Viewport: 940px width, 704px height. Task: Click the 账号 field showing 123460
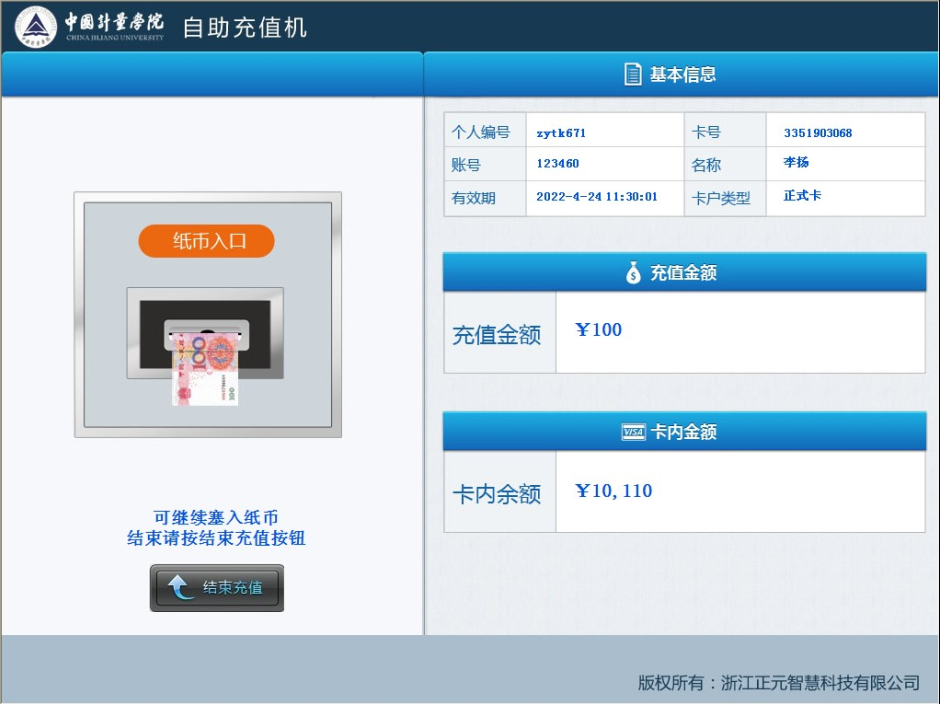click(x=604, y=164)
